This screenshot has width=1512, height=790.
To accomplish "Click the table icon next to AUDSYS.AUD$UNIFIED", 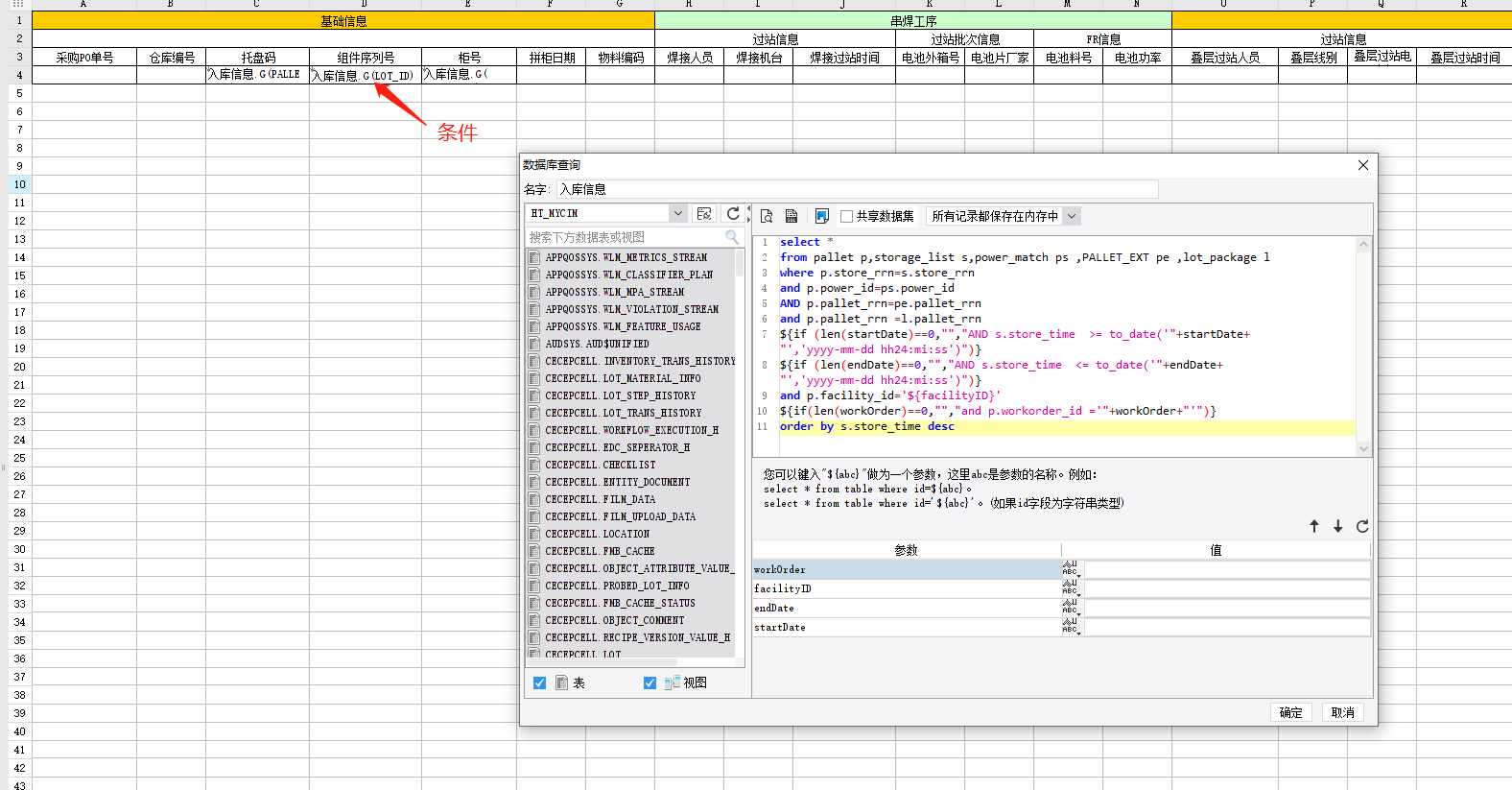I will coord(534,344).
